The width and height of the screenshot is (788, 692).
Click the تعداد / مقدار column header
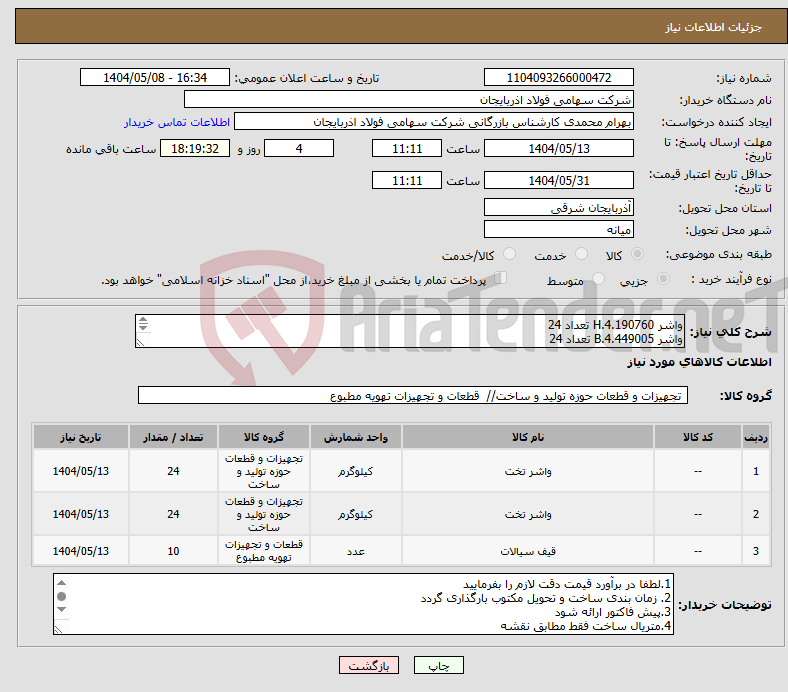coord(173,437)
